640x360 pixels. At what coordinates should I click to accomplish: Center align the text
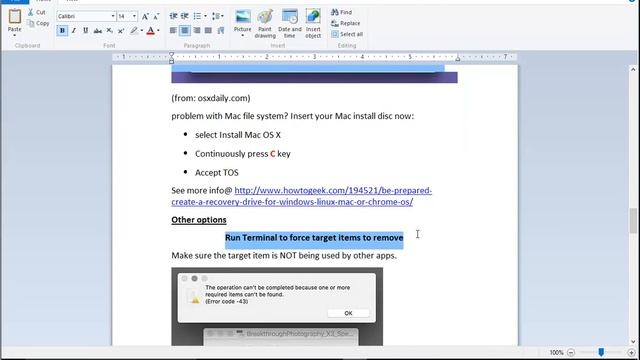(x=185, y=31)
